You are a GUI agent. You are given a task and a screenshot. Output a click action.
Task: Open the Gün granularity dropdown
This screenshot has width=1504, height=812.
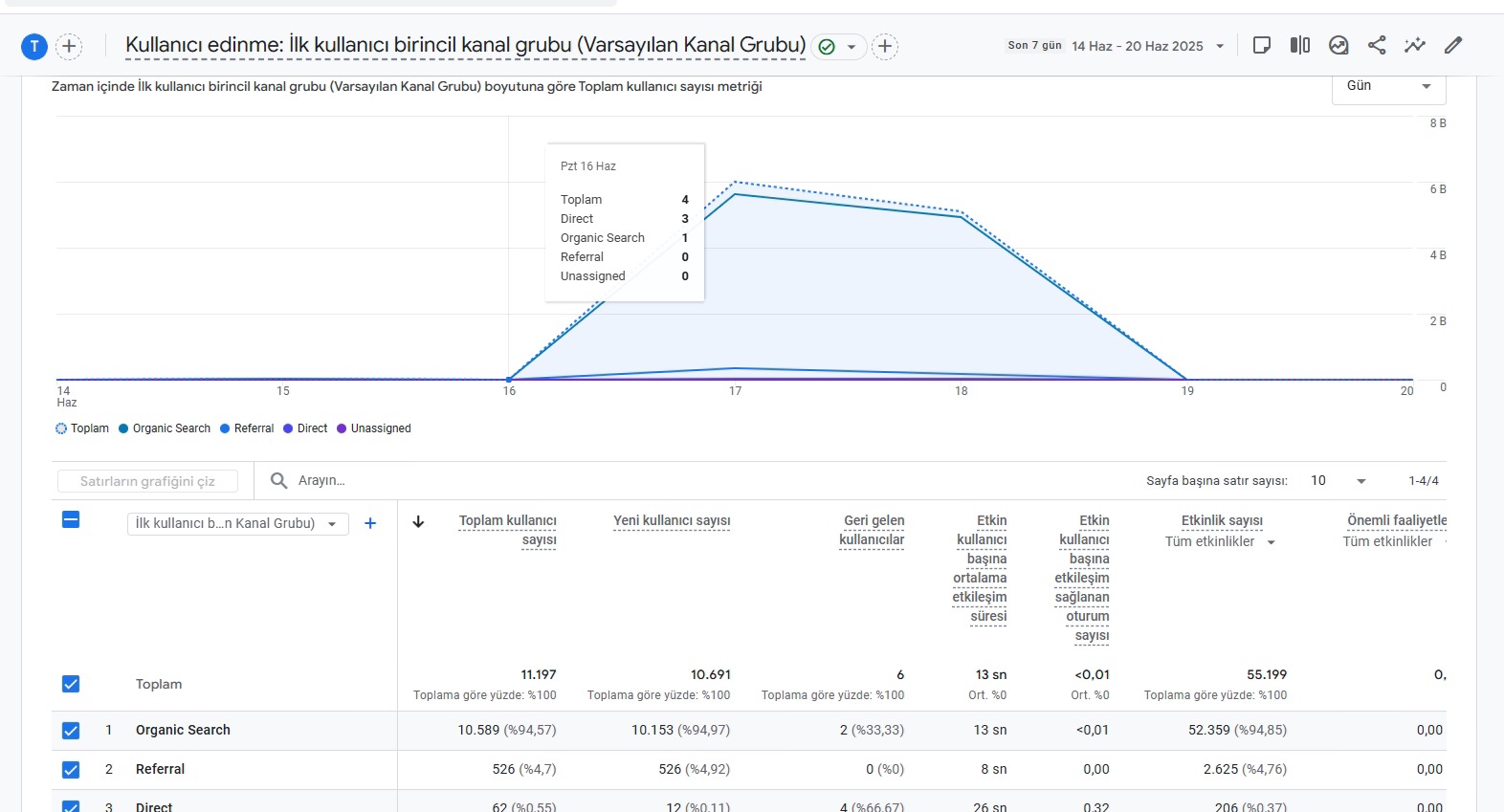click(1388, 87)
